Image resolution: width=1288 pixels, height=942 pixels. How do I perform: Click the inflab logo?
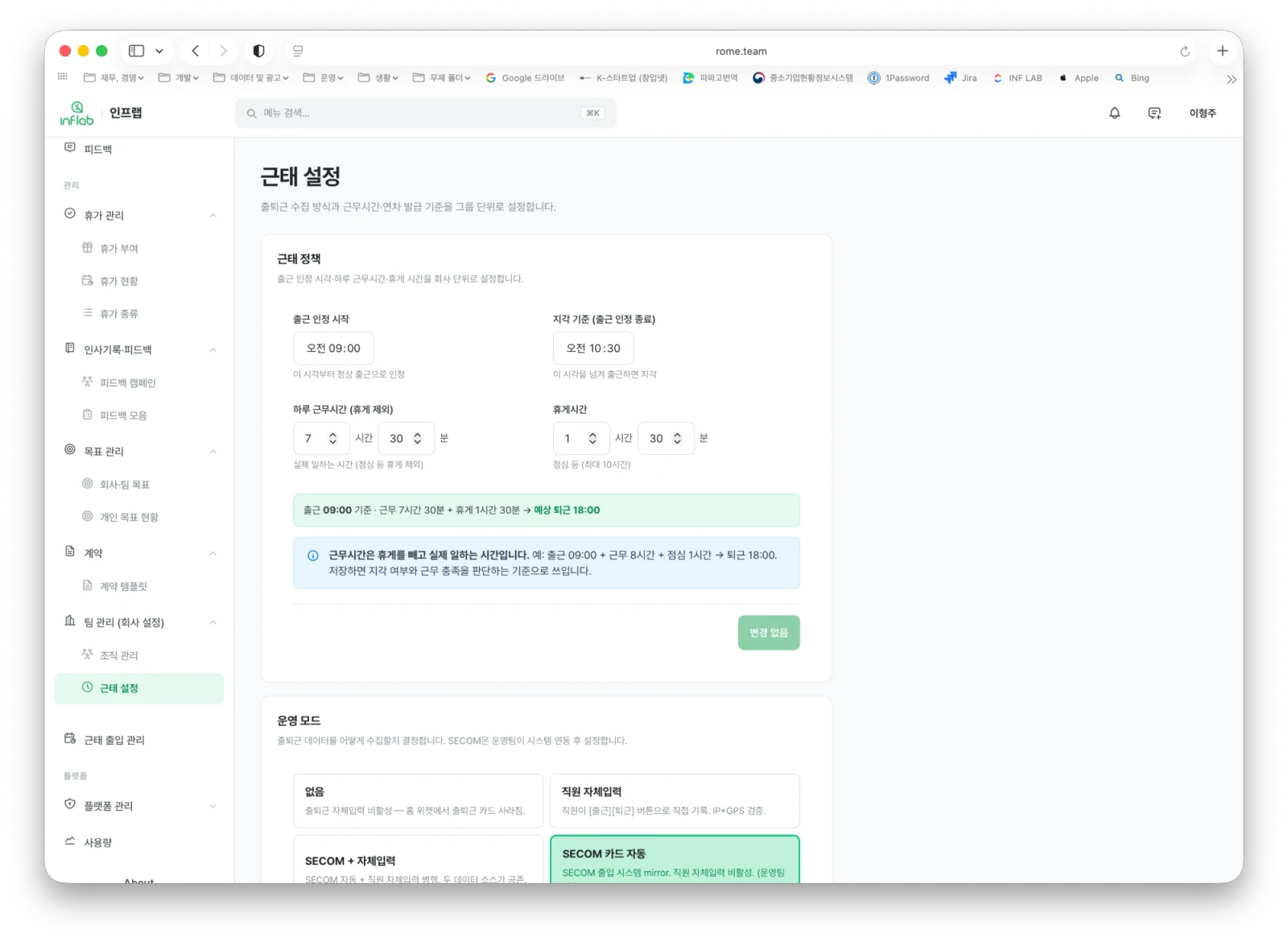tap(76, 114)
